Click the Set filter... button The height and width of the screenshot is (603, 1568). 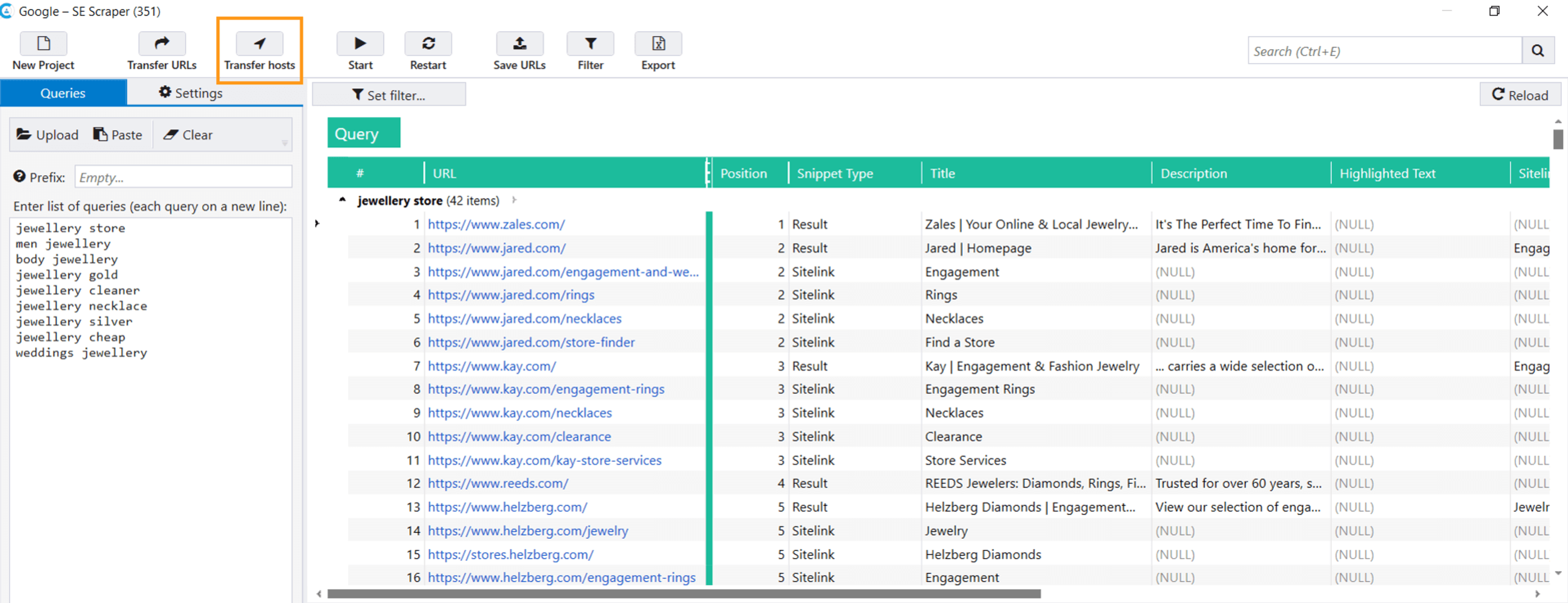pyautogui.click(x=388, y=95)
